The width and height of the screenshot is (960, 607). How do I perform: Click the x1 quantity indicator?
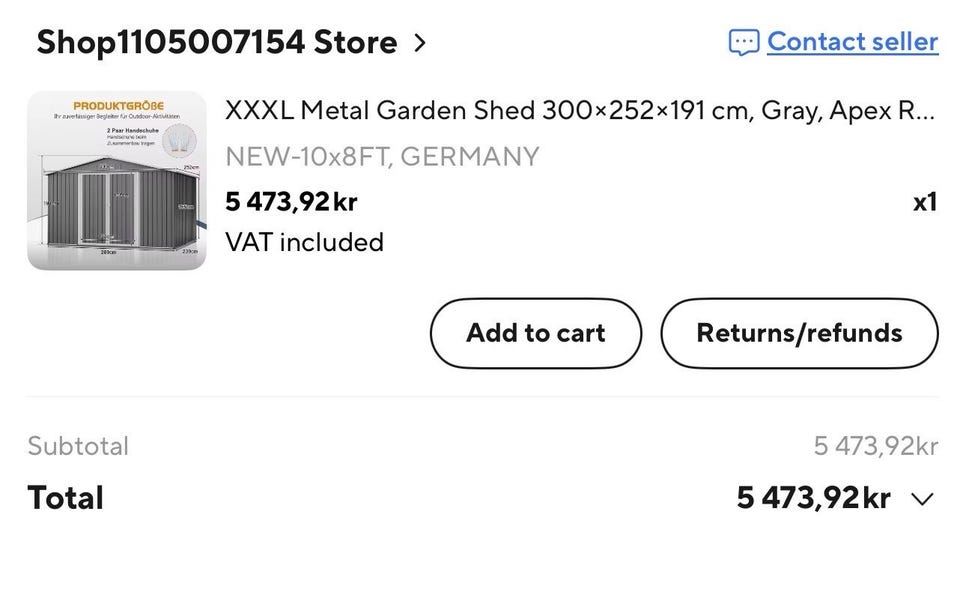(924, 202)
